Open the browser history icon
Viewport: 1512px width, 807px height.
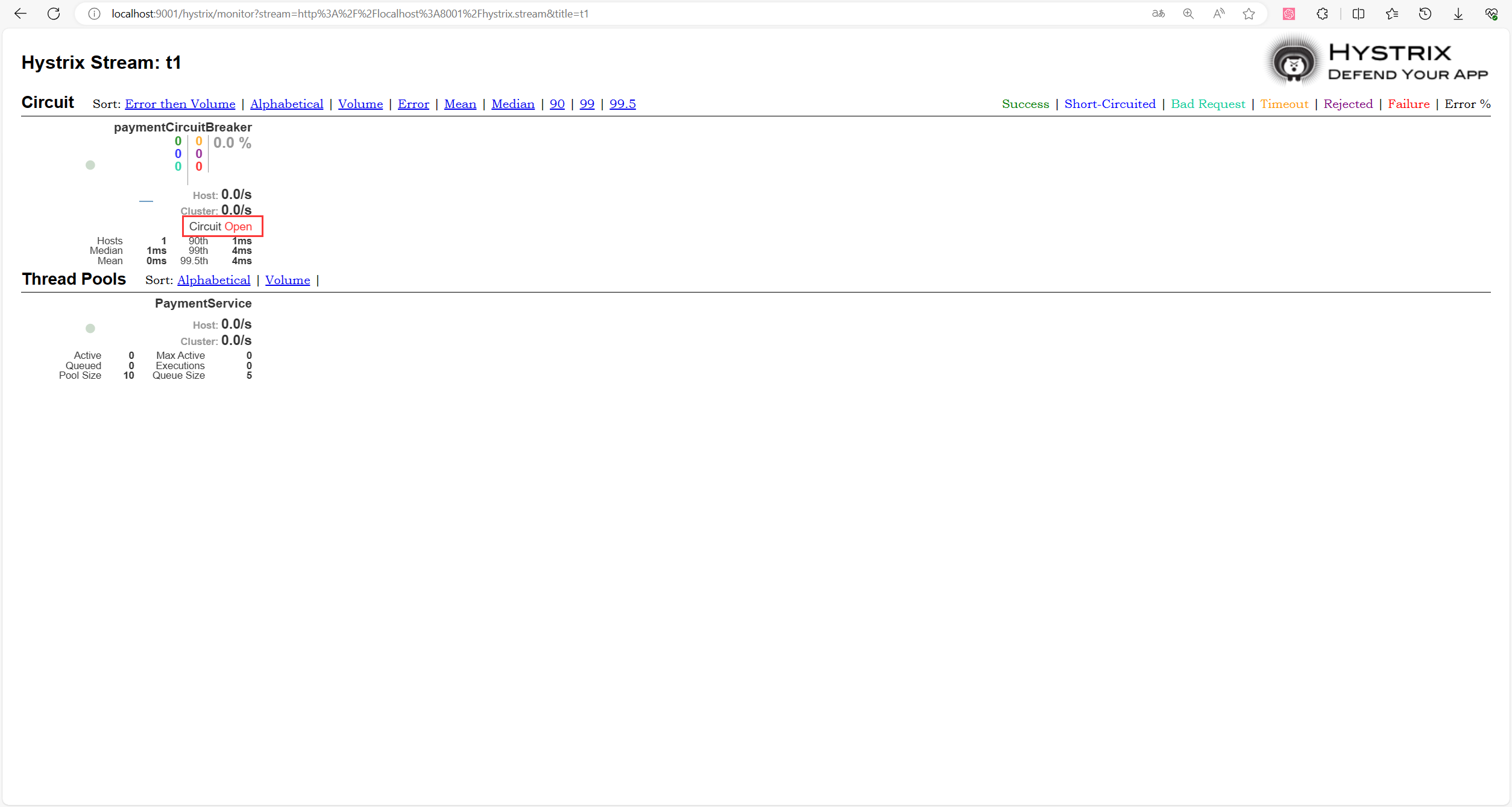click(x=1425, y=13)
